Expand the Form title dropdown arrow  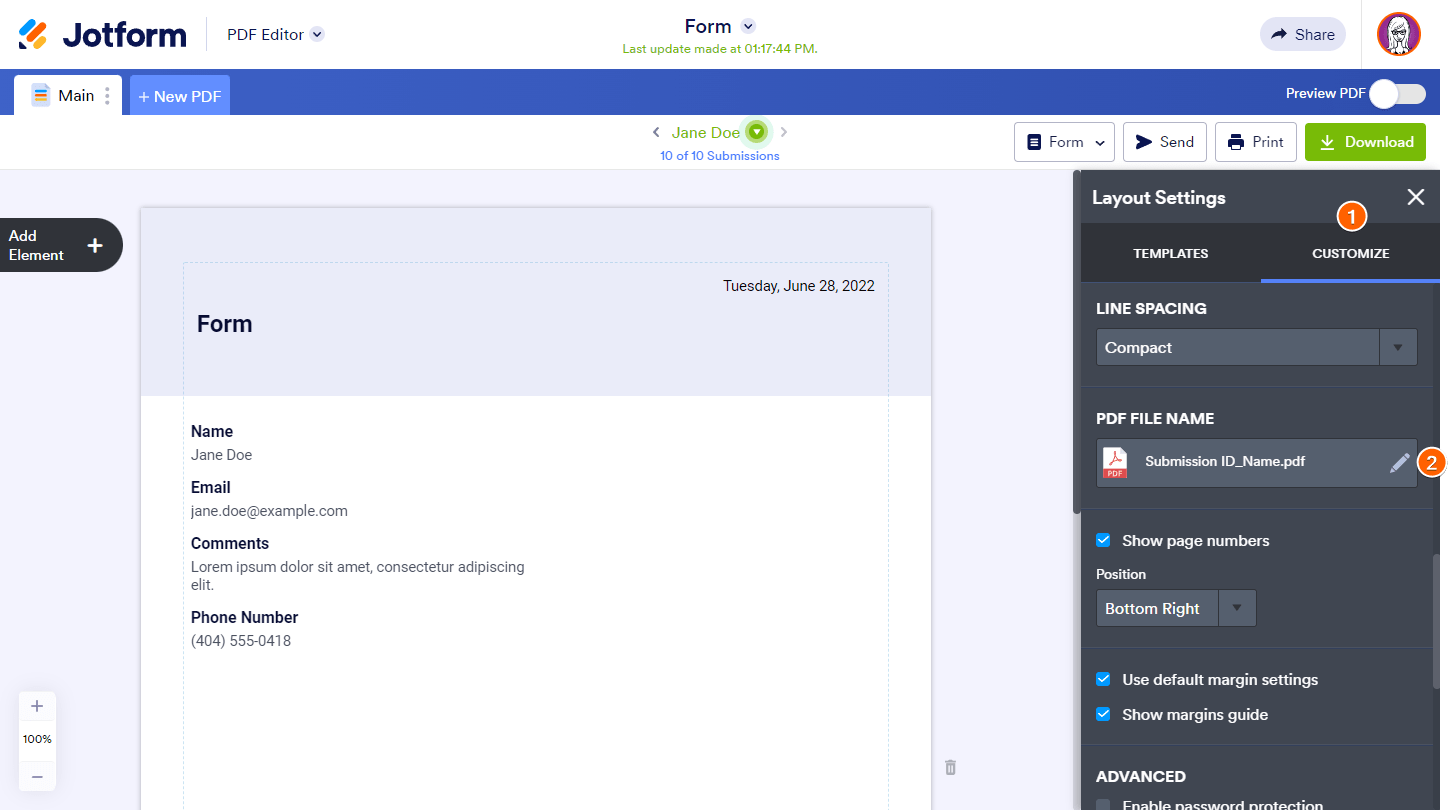(x=748, y=26)
